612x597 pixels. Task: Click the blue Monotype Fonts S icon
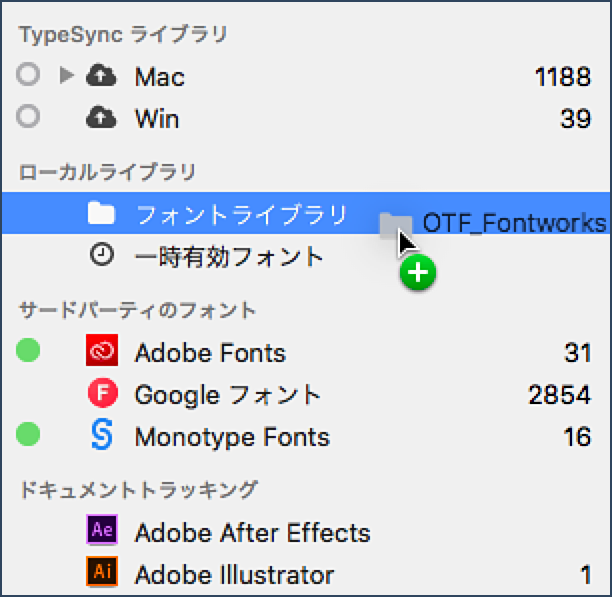pyautogui.click(x=102, y=435)
